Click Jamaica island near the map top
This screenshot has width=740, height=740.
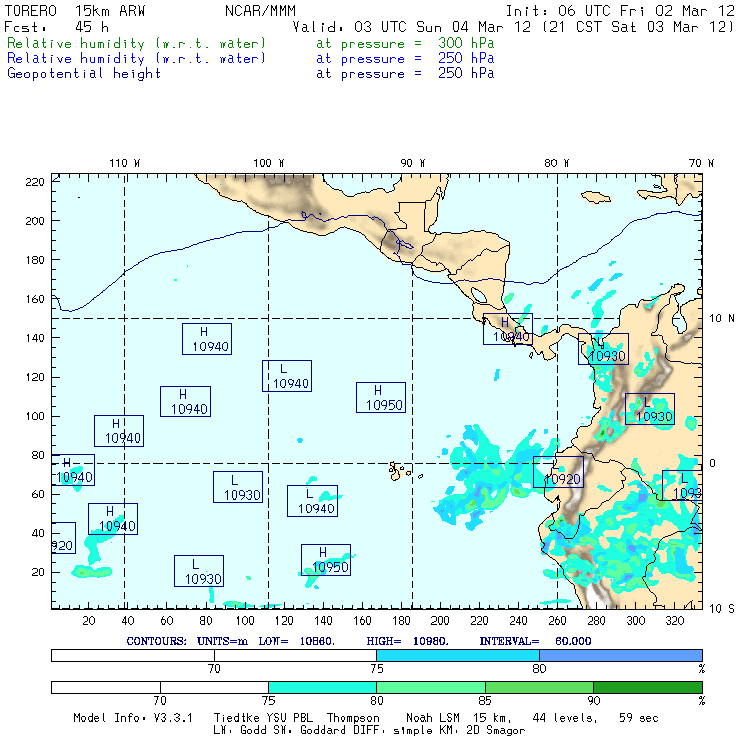pos(596,196)
